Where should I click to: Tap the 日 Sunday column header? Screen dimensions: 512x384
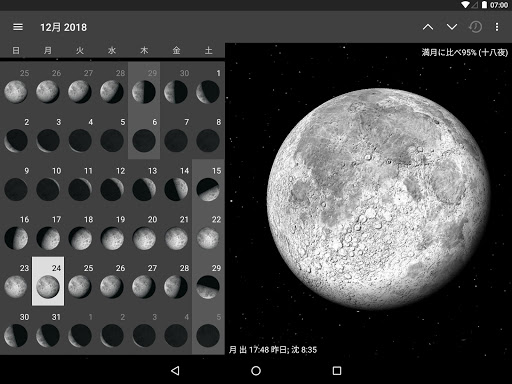(16, 50)
